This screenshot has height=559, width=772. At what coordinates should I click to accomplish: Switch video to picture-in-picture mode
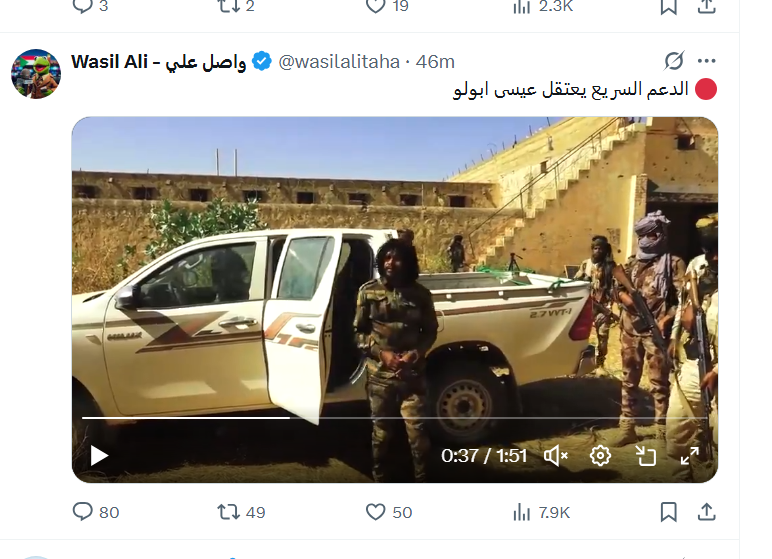645,456
